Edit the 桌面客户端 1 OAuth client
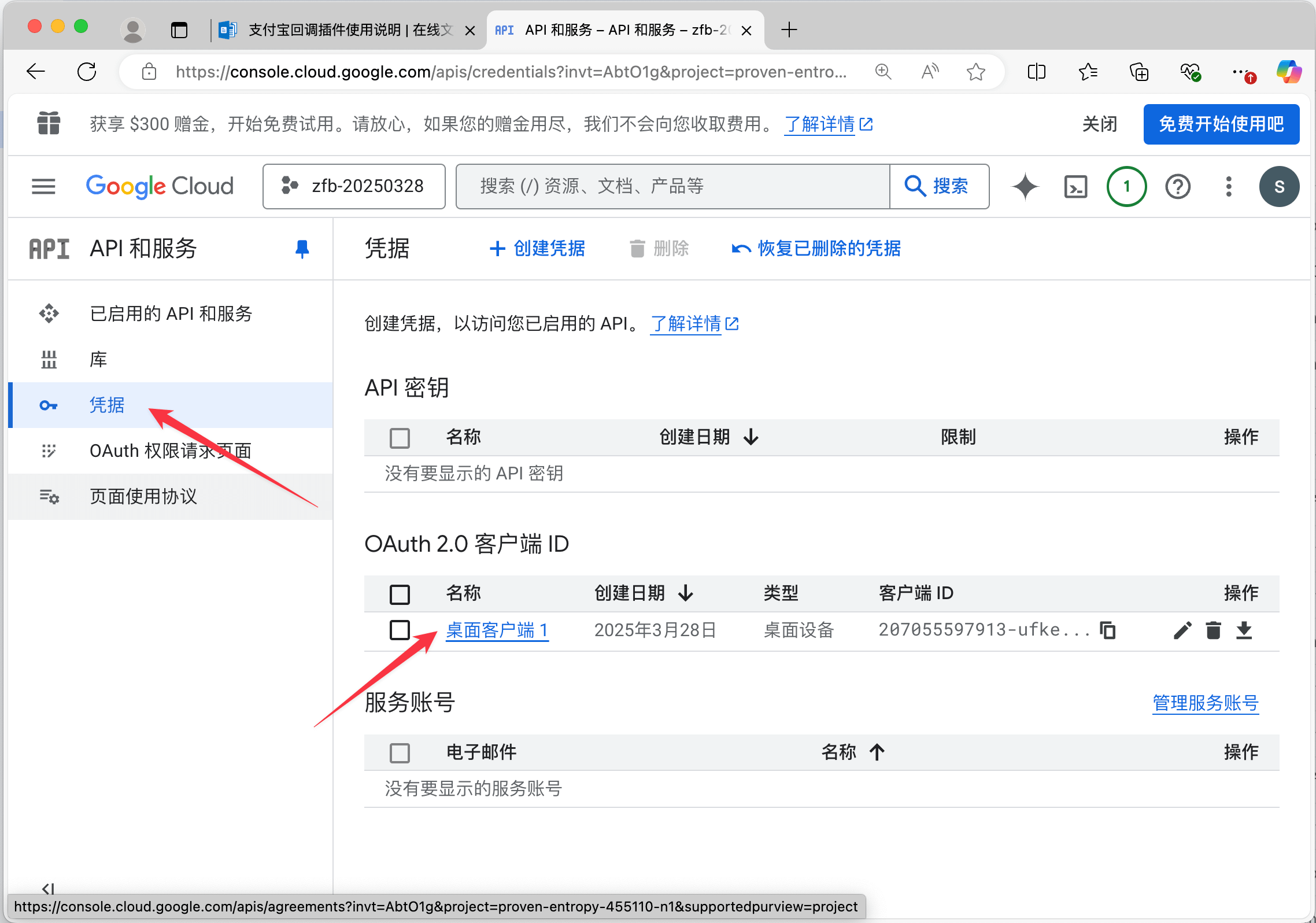Image resolution: width=1316 pixels, height=923 pixels. (x=1182, y=630)
